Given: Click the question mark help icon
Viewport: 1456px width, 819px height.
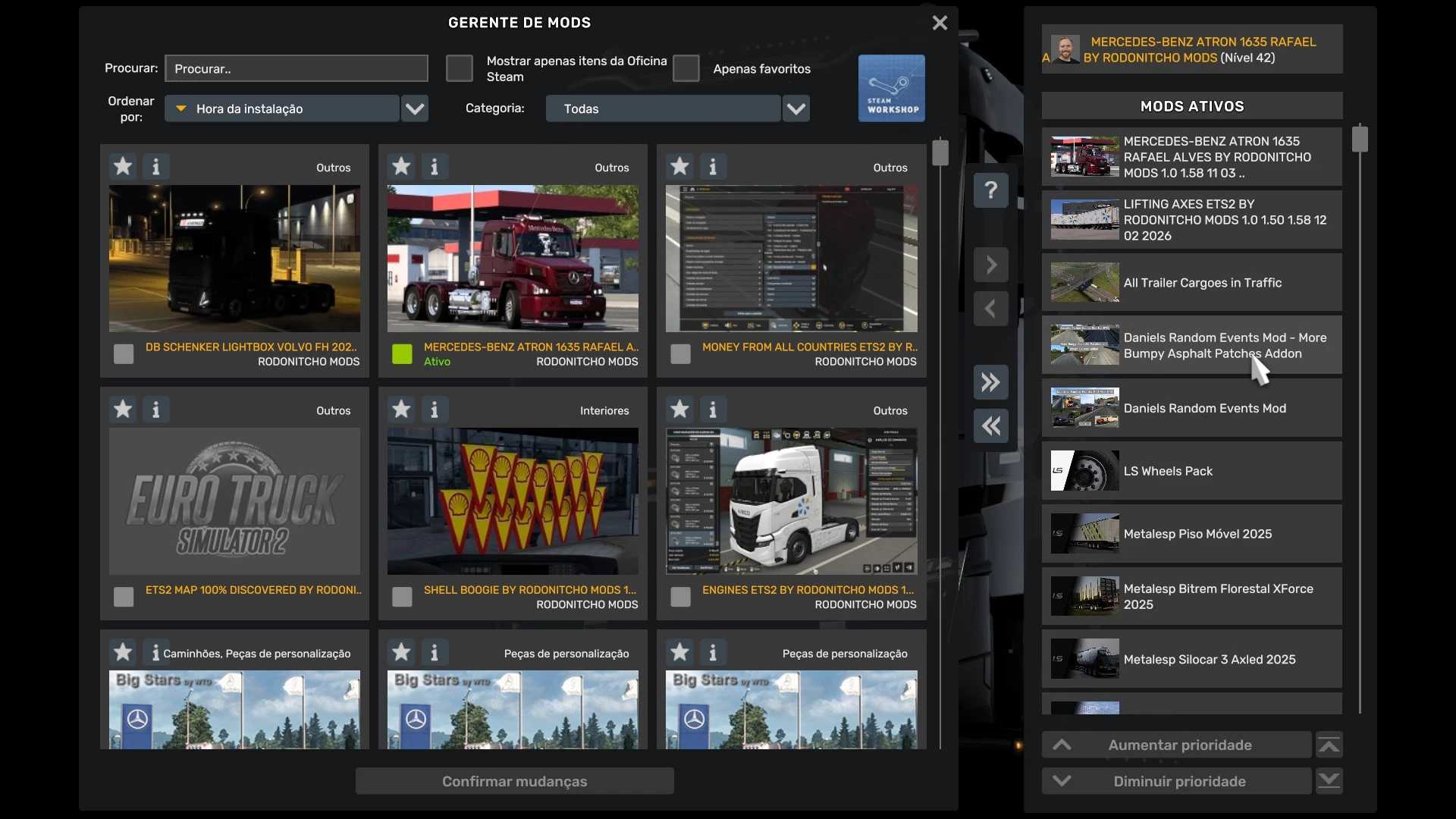Looking at the screenshot, I should [990, 190].
